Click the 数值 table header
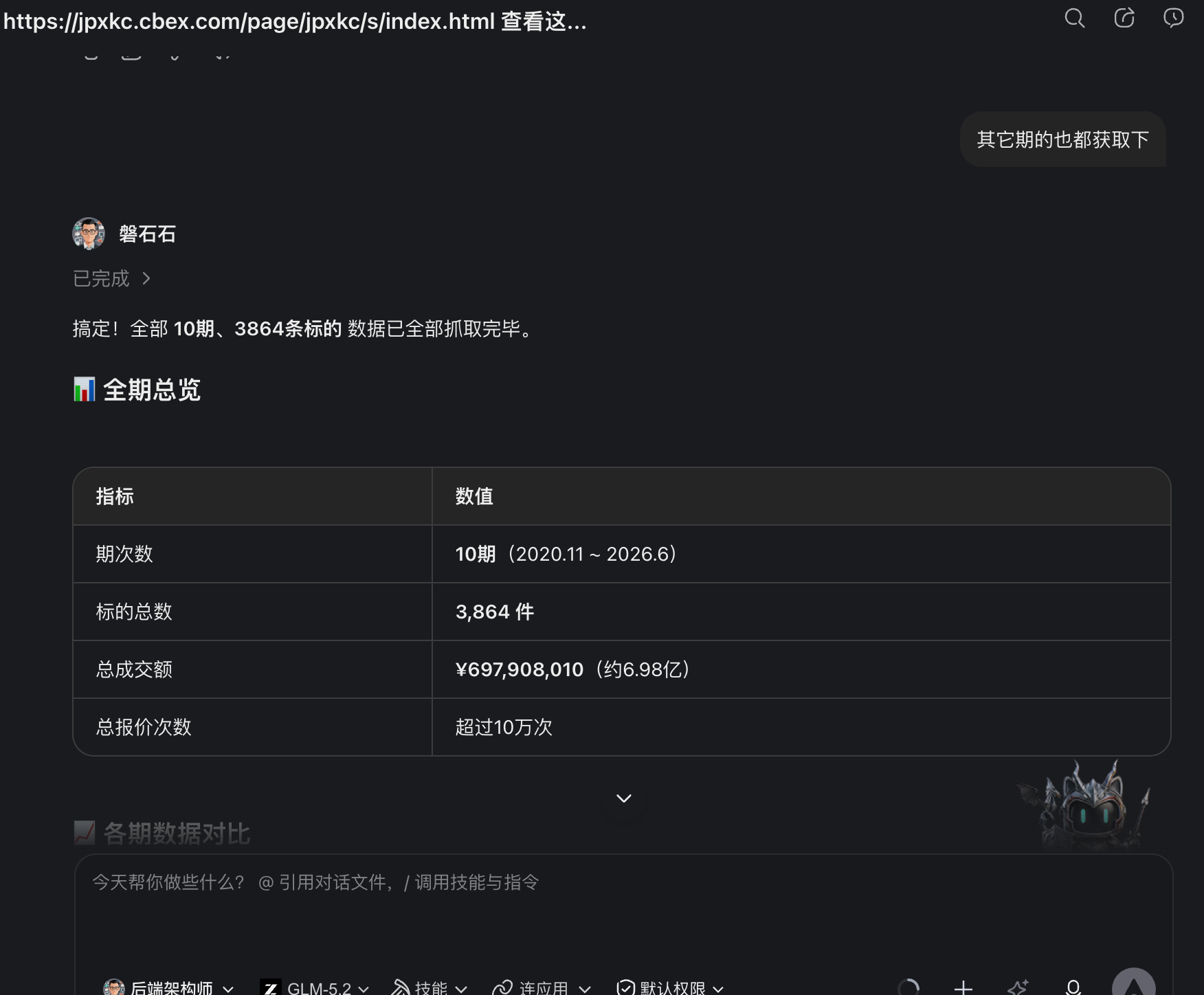Image resolution: width=1204 pixels, height=995 pixels. [x=474, y=496]
